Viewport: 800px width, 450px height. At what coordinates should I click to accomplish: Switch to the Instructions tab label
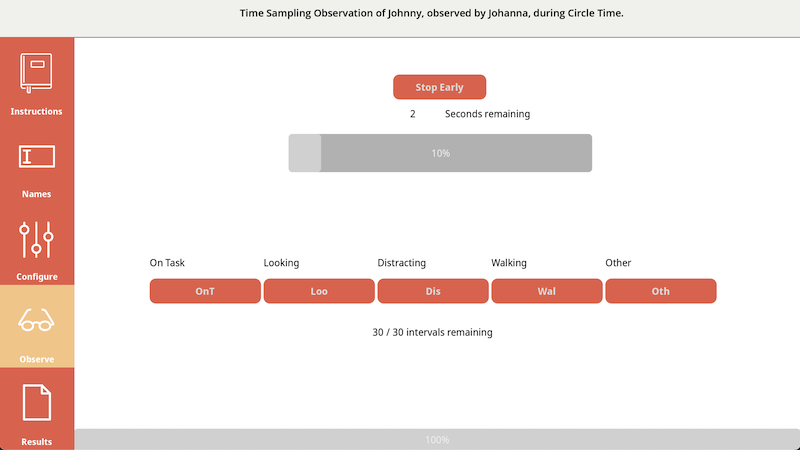point(37,111)
